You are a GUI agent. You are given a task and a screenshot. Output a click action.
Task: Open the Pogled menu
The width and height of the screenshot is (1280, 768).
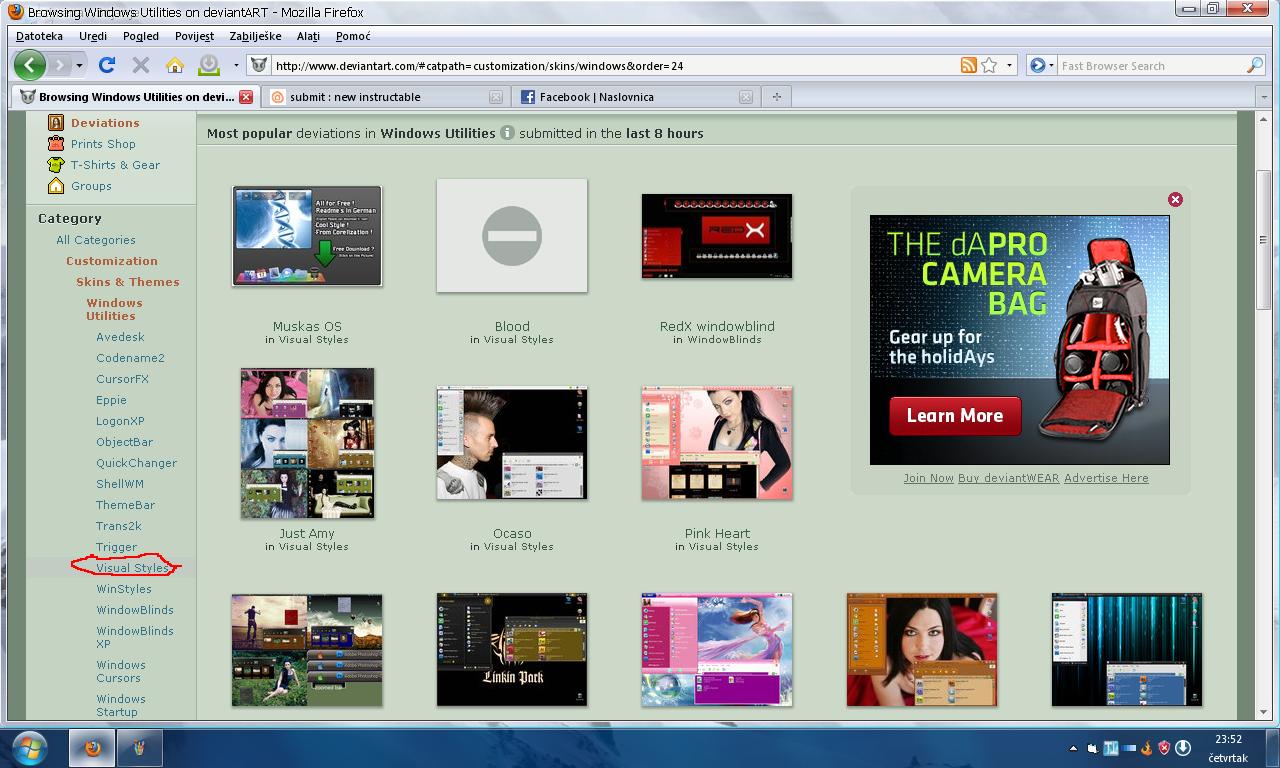tap(141, 36)
